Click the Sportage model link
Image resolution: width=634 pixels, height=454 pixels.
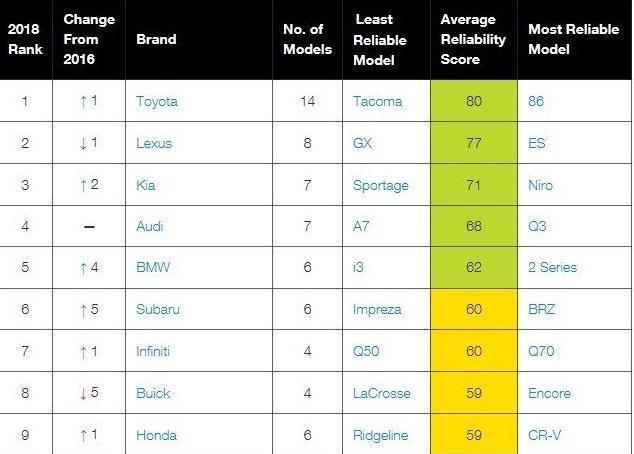pos(380,186)
